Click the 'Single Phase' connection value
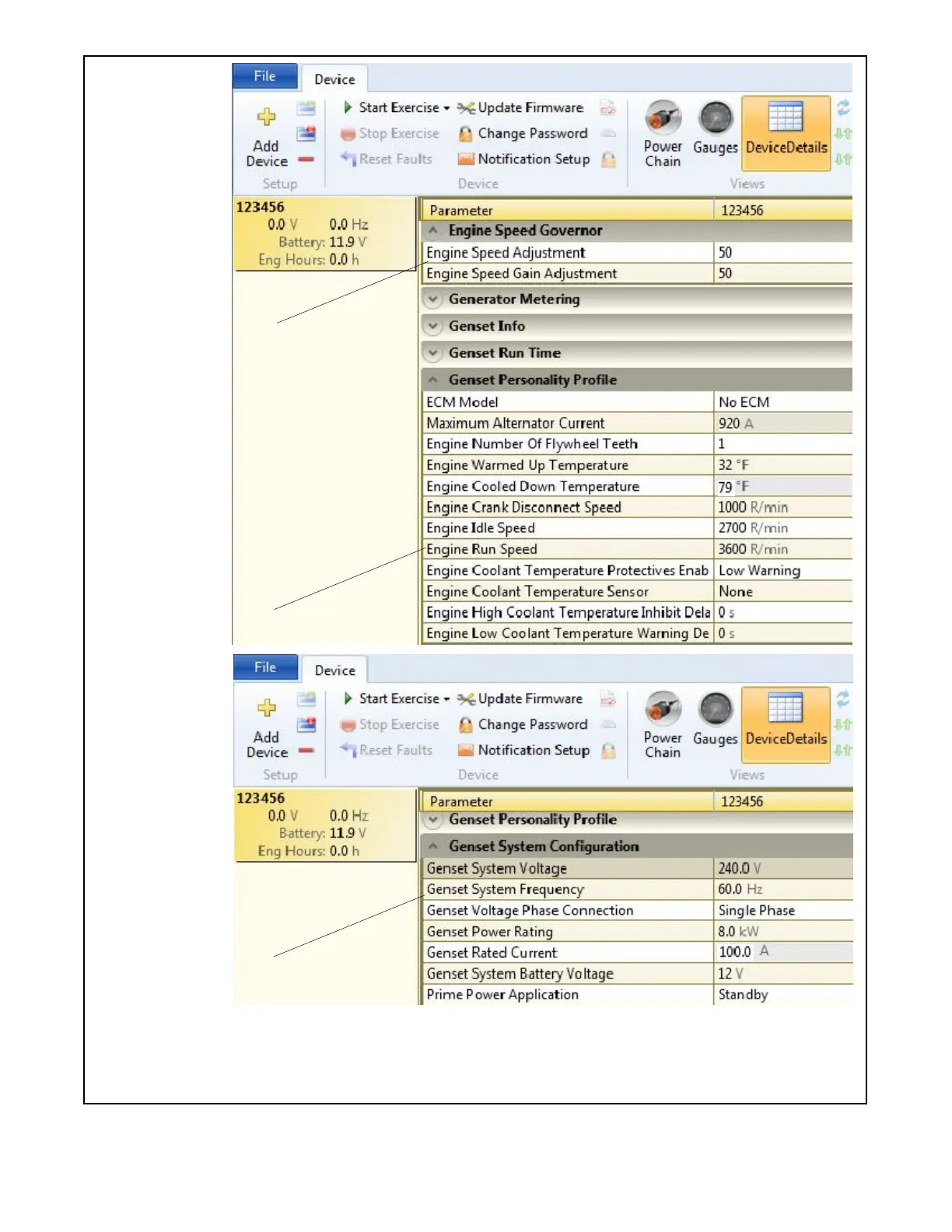This screenshot has height=1232, width=952. [757, 911]
